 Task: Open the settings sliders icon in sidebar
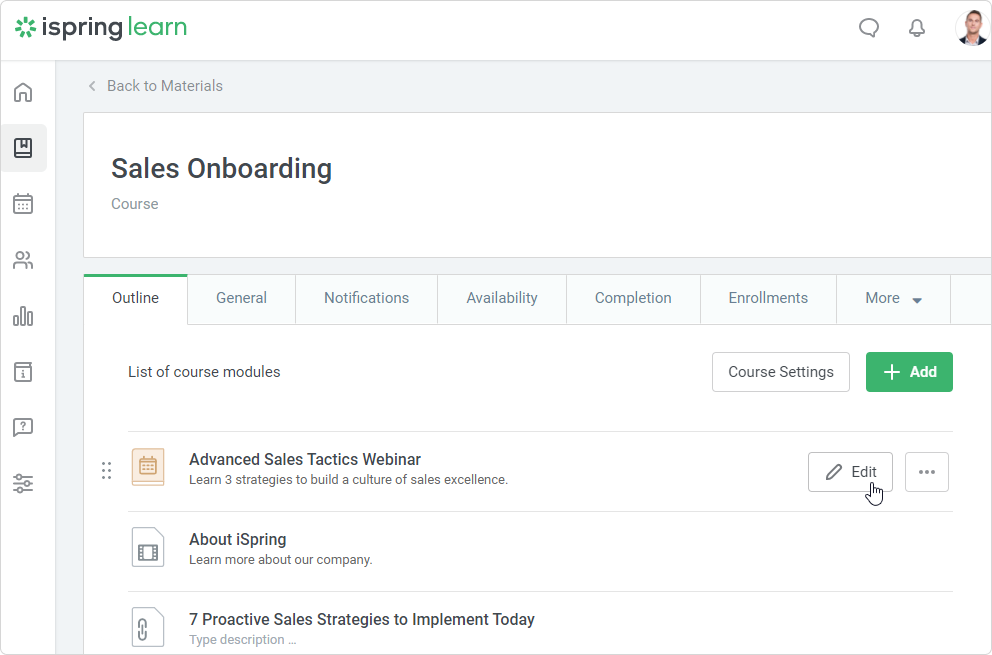(23, 484)
